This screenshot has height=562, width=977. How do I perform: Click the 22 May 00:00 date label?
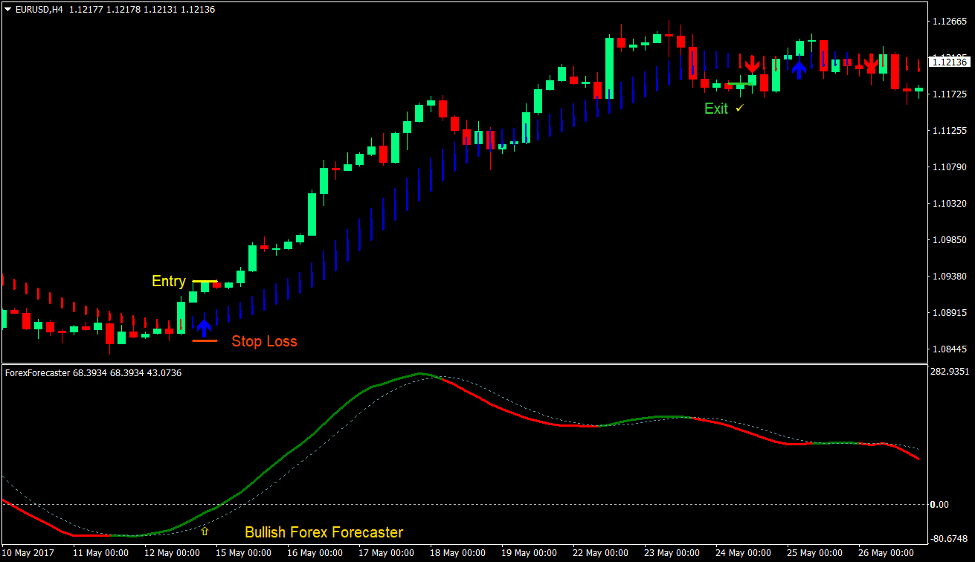(600, 553)
